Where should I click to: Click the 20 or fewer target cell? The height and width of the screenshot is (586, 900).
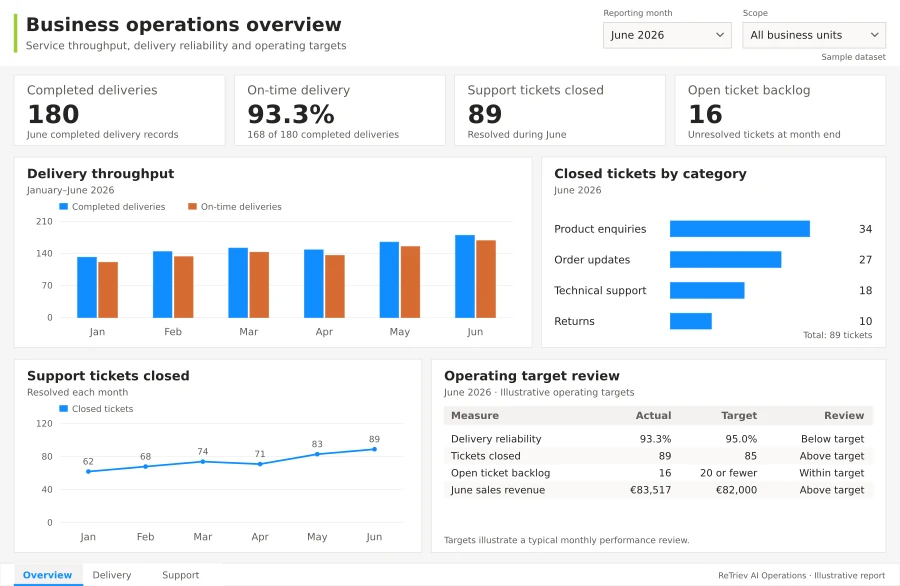pos(728,473)
